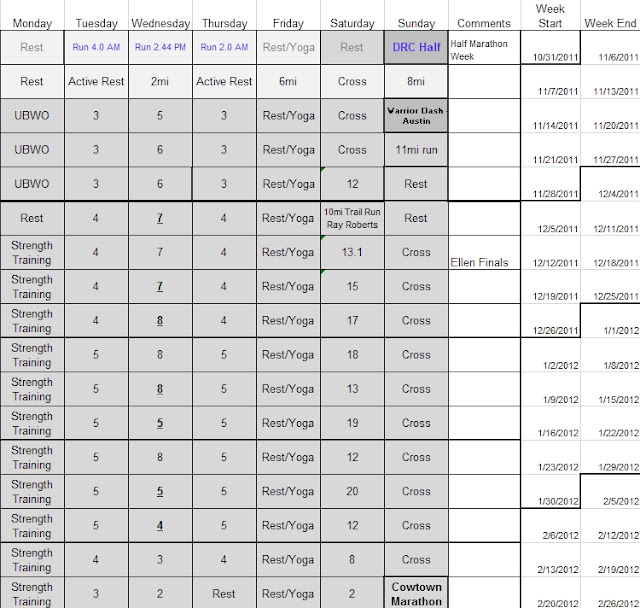Select the '10mi Trail Run Ray Roberts' cell
Viewport: 640px width, 608px height.
tap(352, 218)
